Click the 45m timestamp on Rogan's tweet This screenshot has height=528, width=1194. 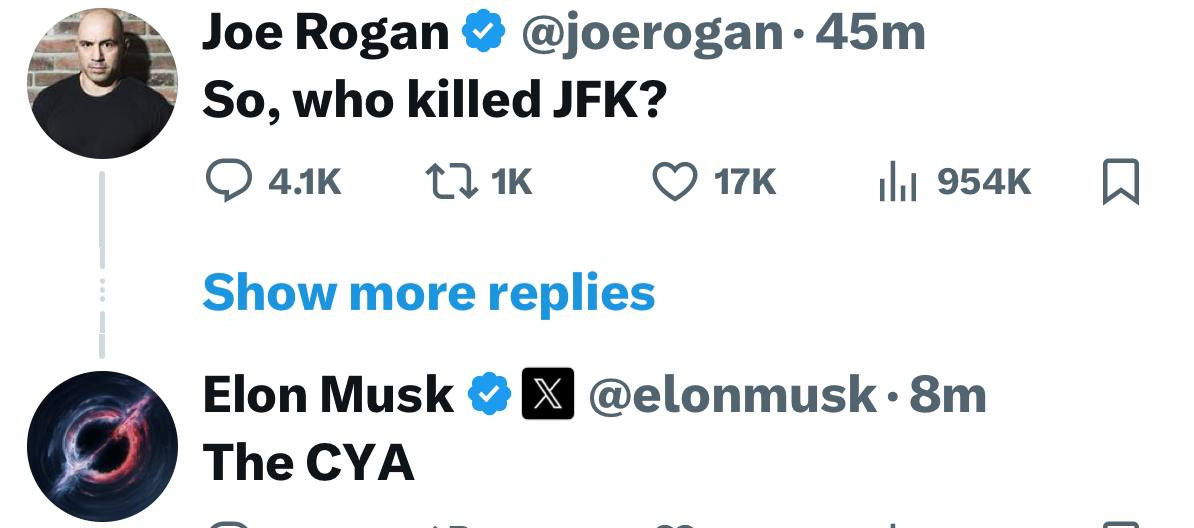tap(871, 35)
